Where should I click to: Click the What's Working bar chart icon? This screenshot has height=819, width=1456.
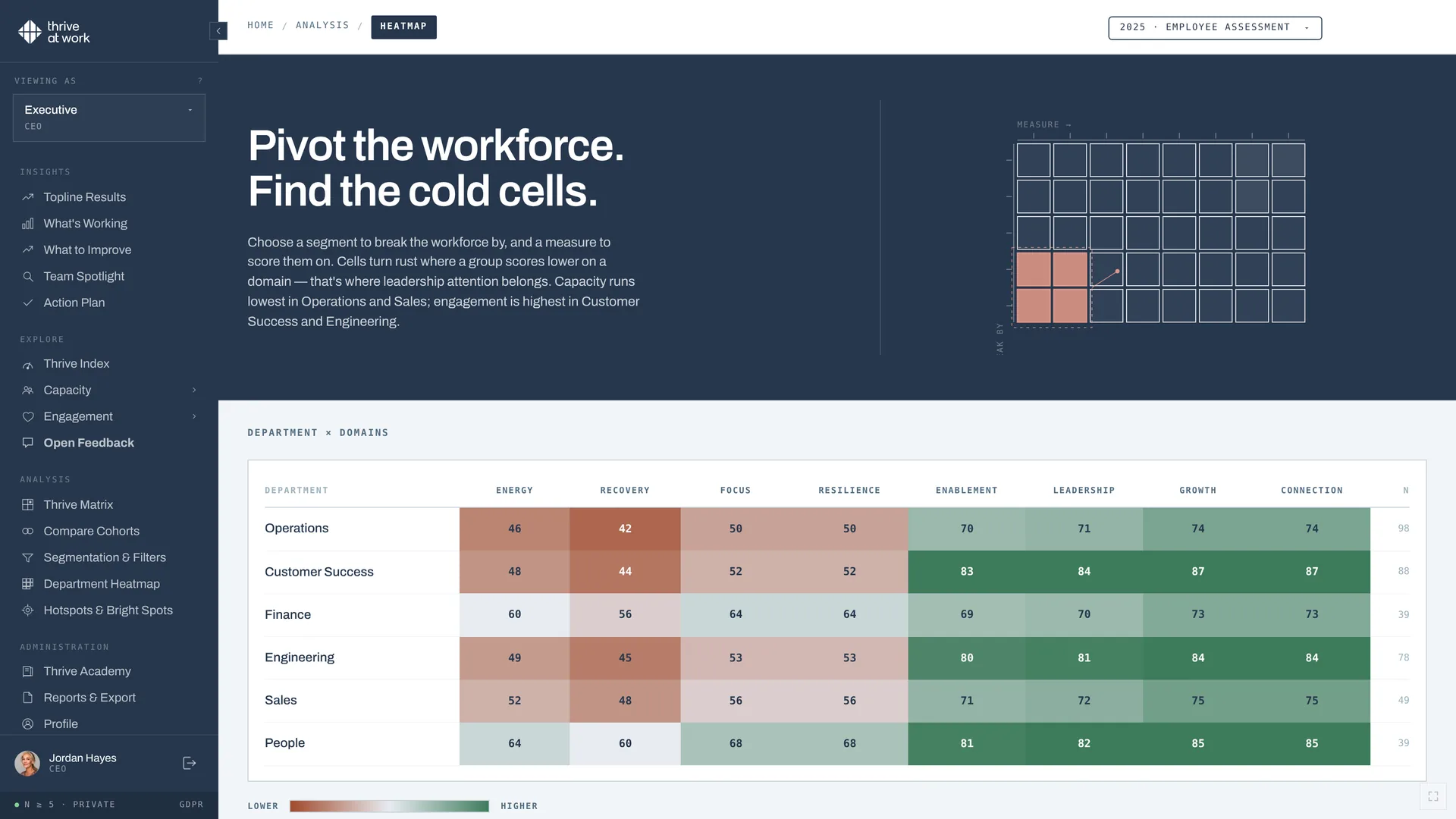pos(28,224)
